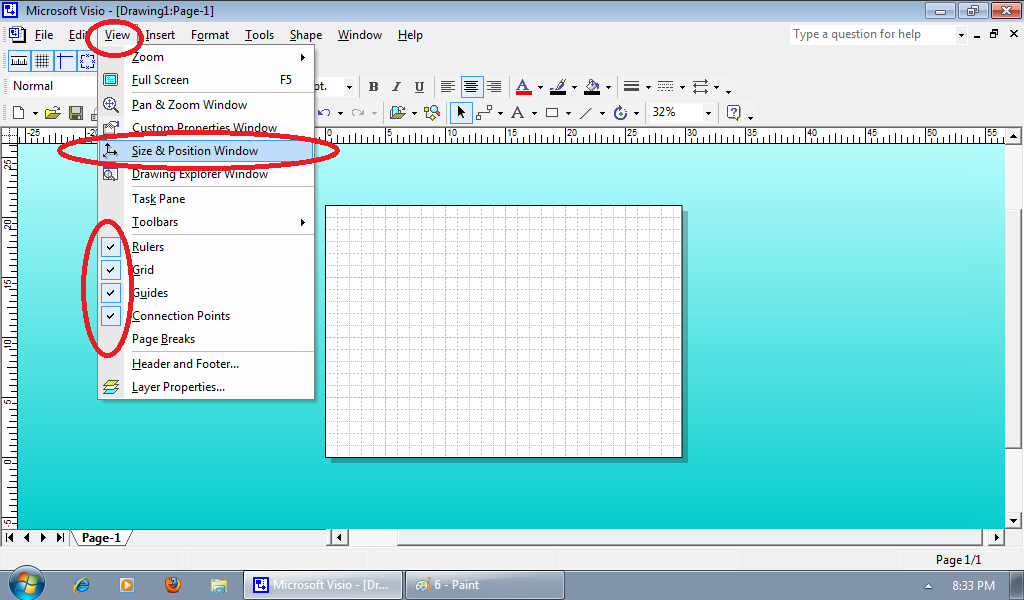
Task: Align text right
Action: pos(494,87)
